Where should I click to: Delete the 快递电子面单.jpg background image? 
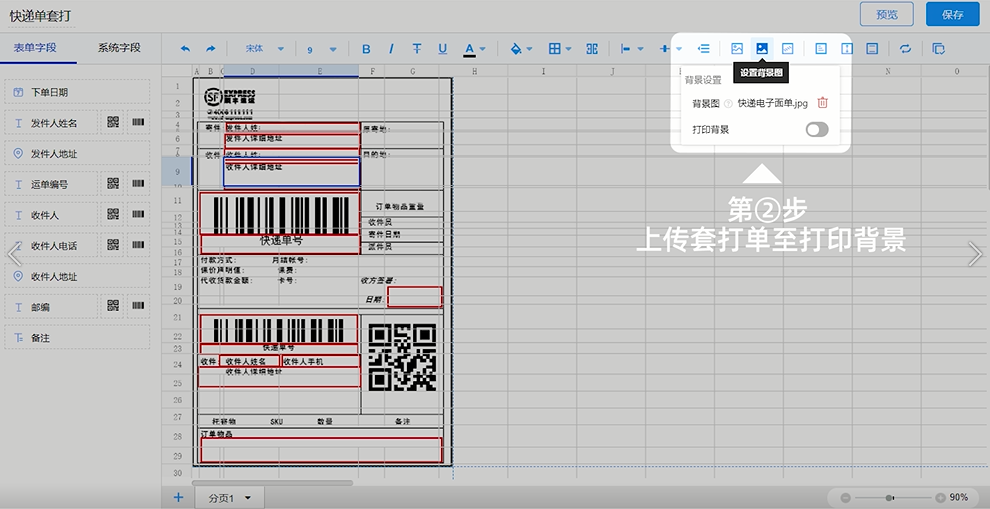822,103
